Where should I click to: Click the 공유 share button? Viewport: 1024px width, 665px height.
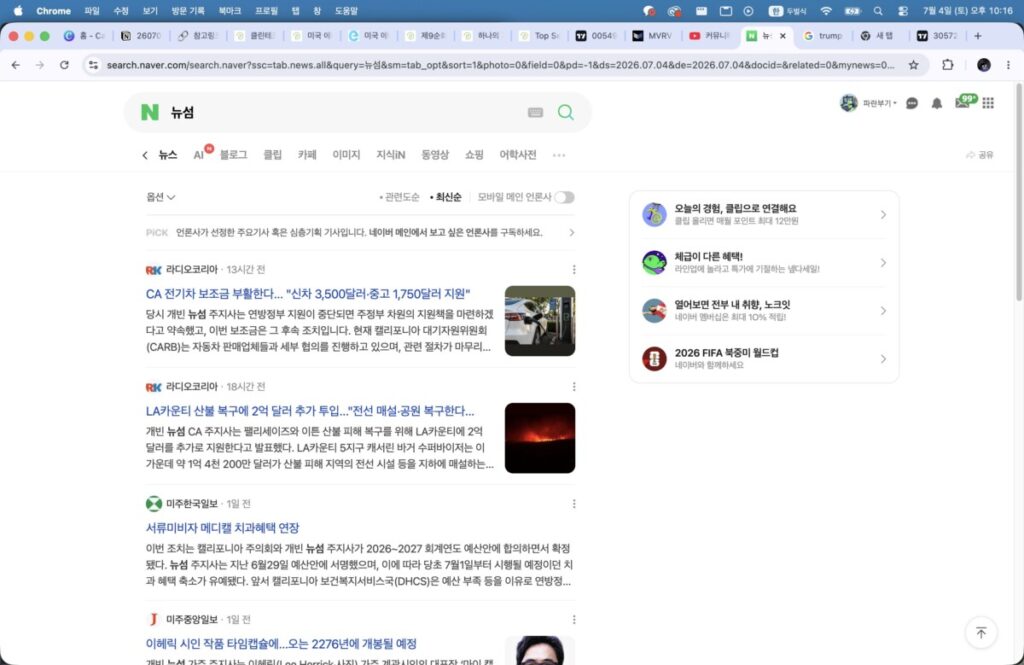tap(980, 155)
